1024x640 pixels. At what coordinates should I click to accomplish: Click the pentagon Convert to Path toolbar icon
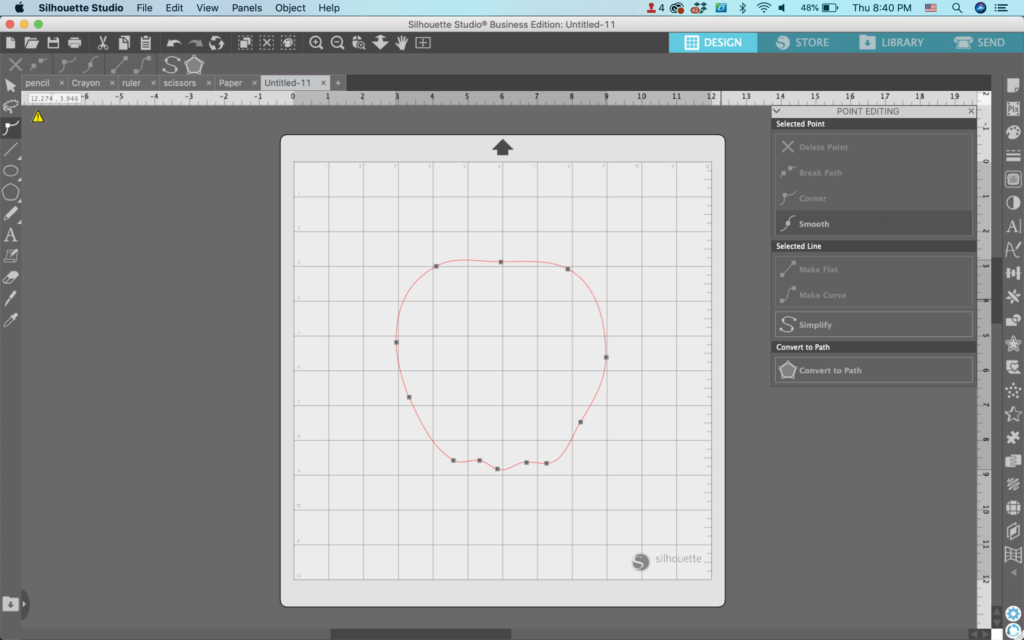click(194, 65)
